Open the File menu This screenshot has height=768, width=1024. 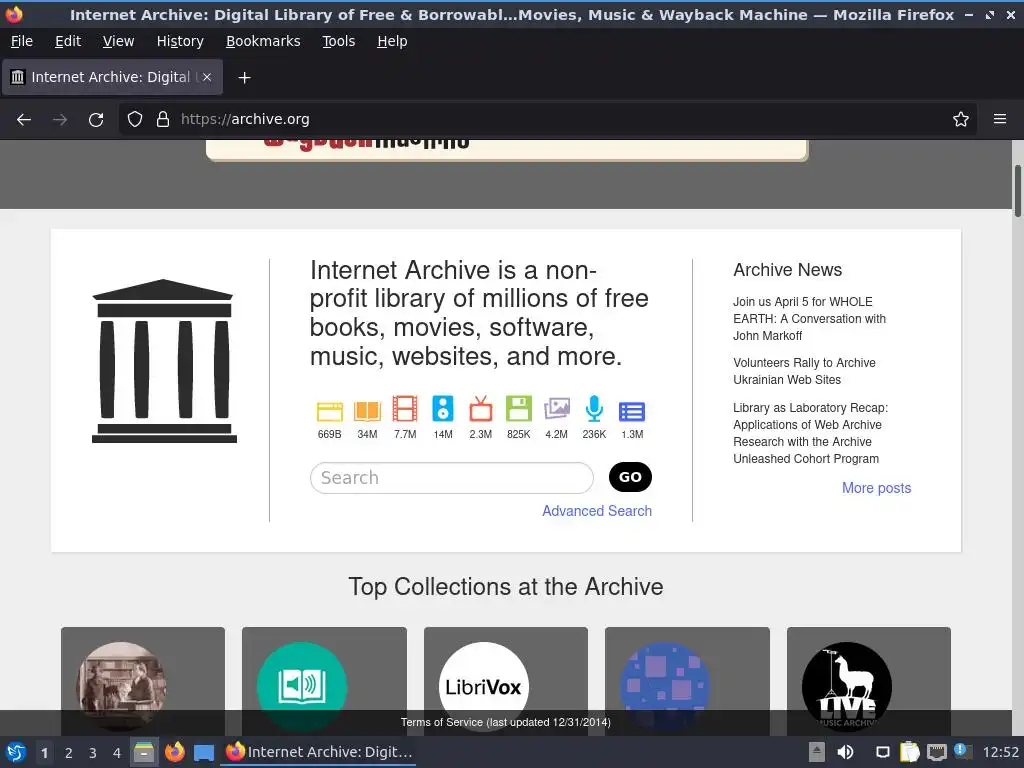coord(22,41)
